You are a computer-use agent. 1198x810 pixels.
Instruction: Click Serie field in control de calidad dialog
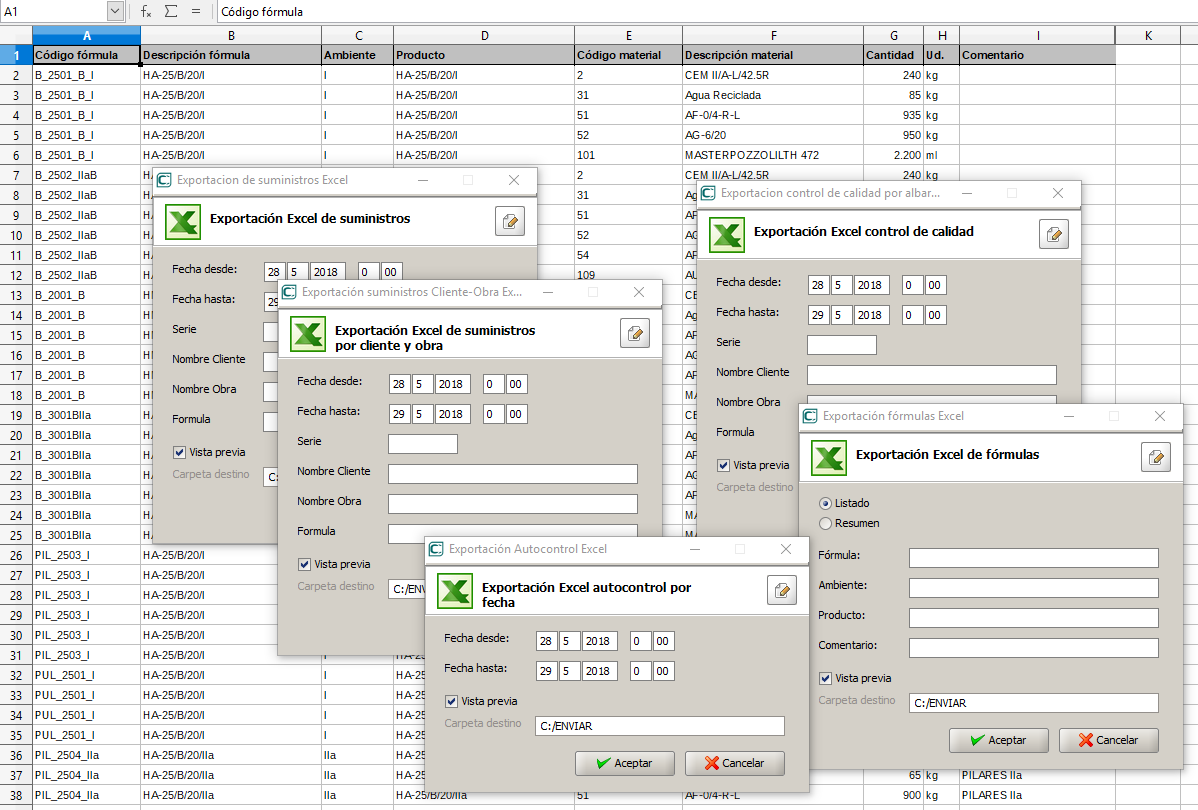842,345
